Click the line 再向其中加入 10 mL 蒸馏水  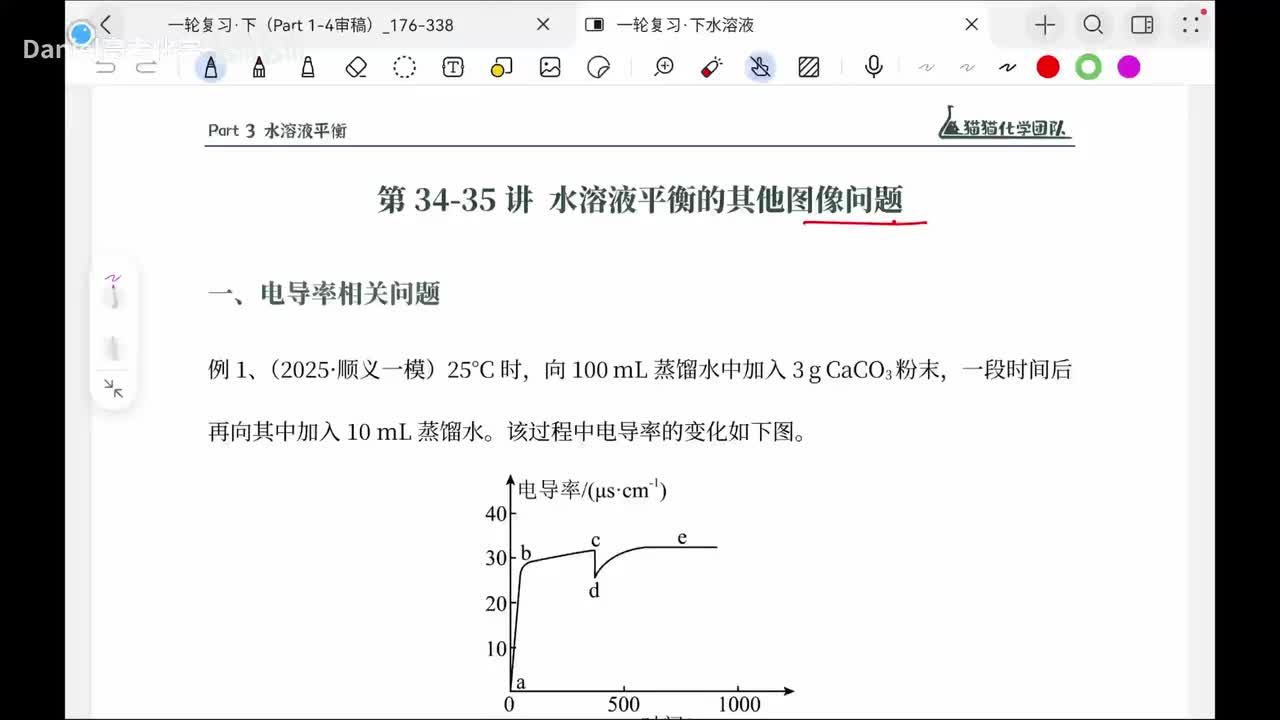click(x=507, y=432)
